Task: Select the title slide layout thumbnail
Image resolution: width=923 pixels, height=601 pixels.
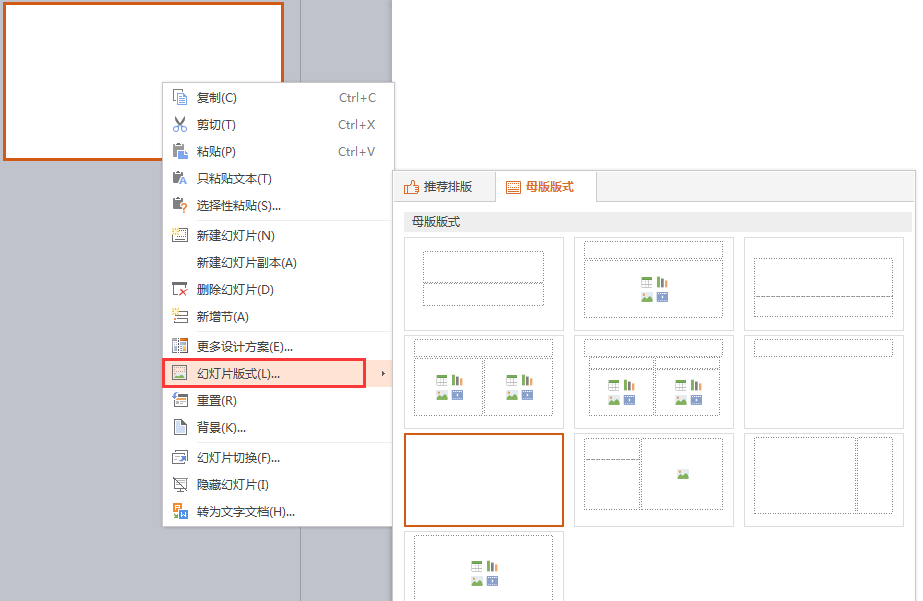Action: pyautogui.click(x=484, y=284)
